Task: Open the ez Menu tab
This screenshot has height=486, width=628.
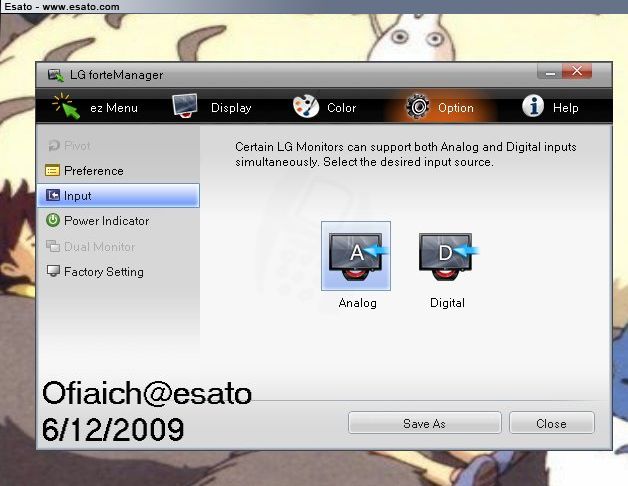Action: coord(96,107)
